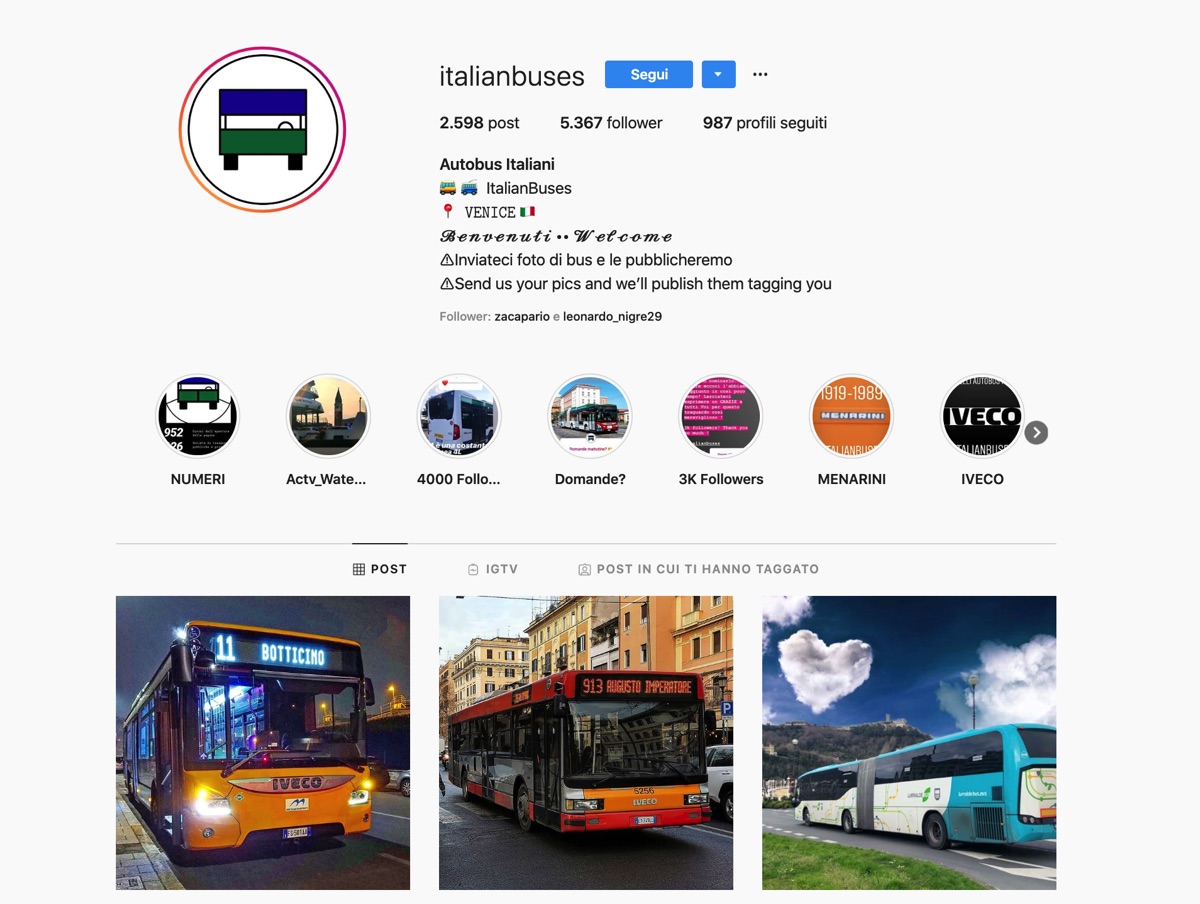Switch to the IGTV tab
Screen dimensions: 1200x904
492,569
